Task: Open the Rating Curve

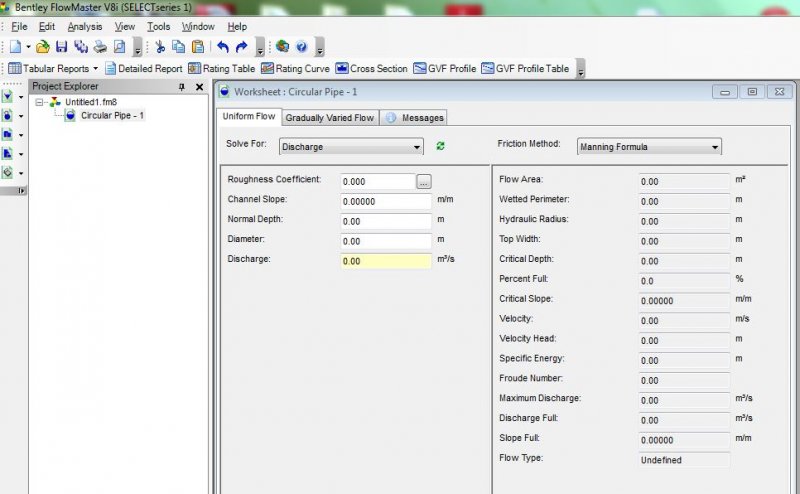Action: click(295, 68)
